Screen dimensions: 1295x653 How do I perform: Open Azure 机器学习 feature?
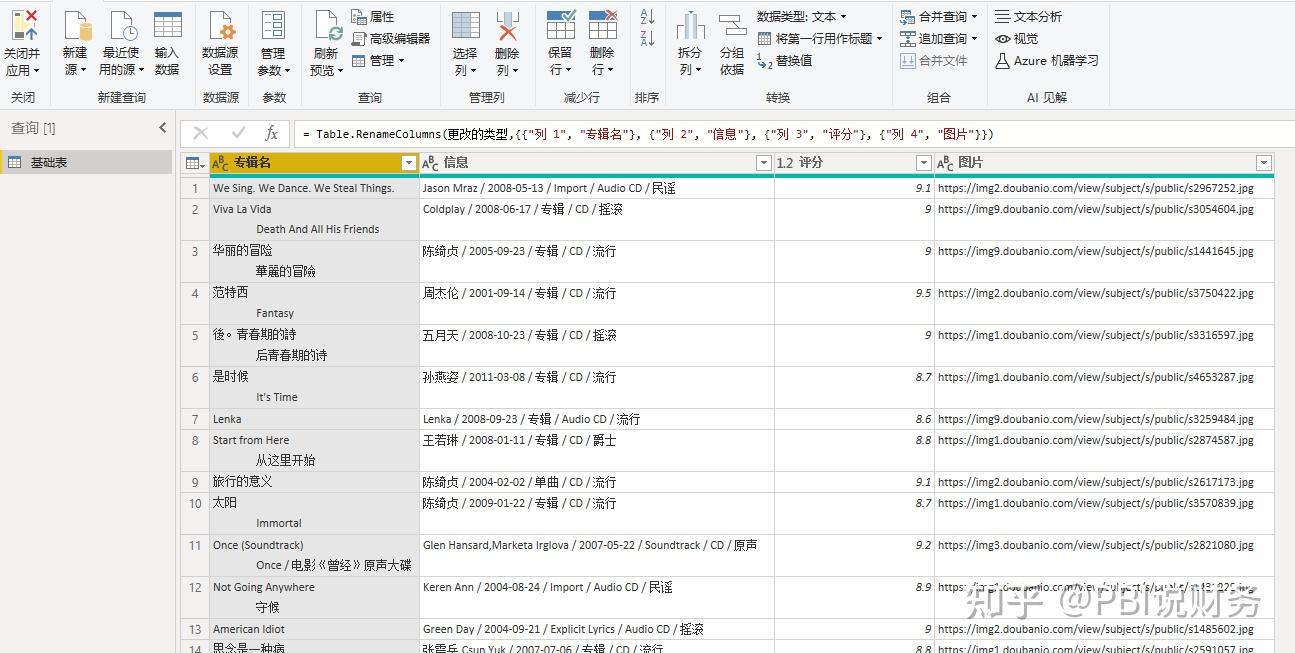tap(1047, 60)
